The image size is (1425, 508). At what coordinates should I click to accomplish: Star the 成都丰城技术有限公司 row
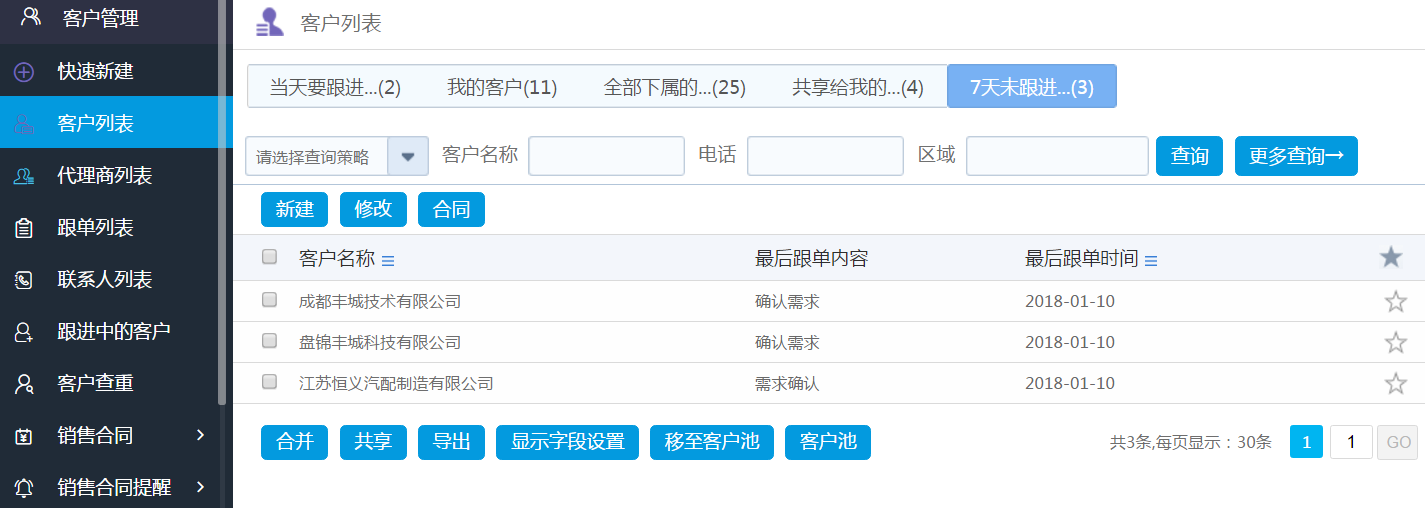tap(1395, 301)
